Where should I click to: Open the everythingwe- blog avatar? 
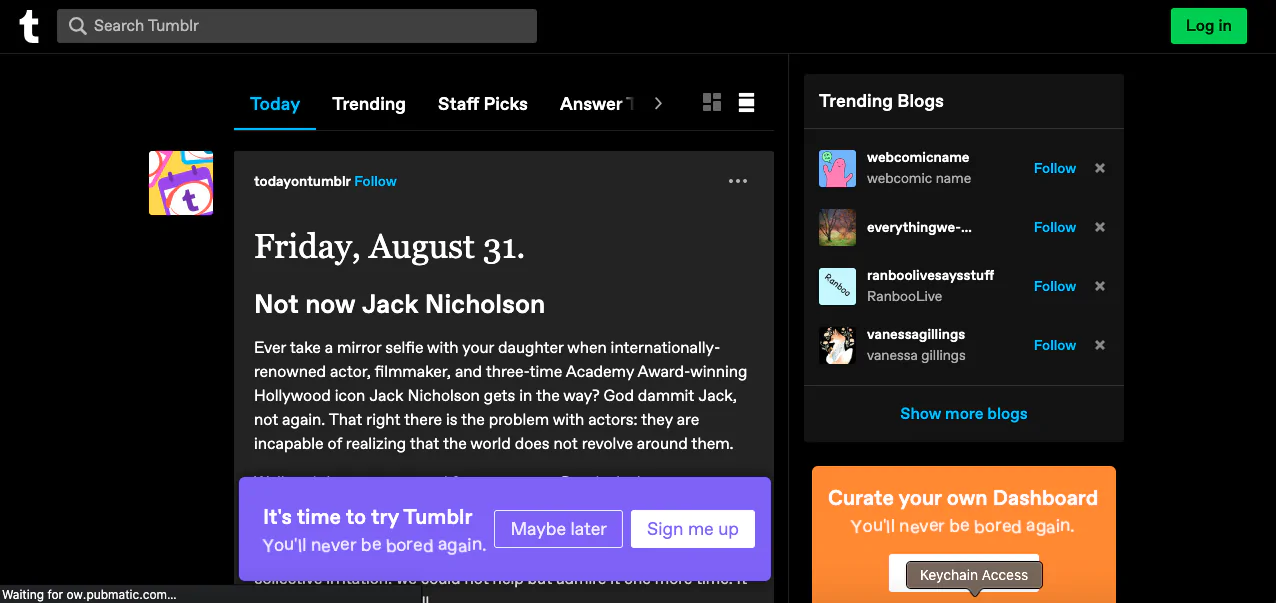[x=837, y=227]
